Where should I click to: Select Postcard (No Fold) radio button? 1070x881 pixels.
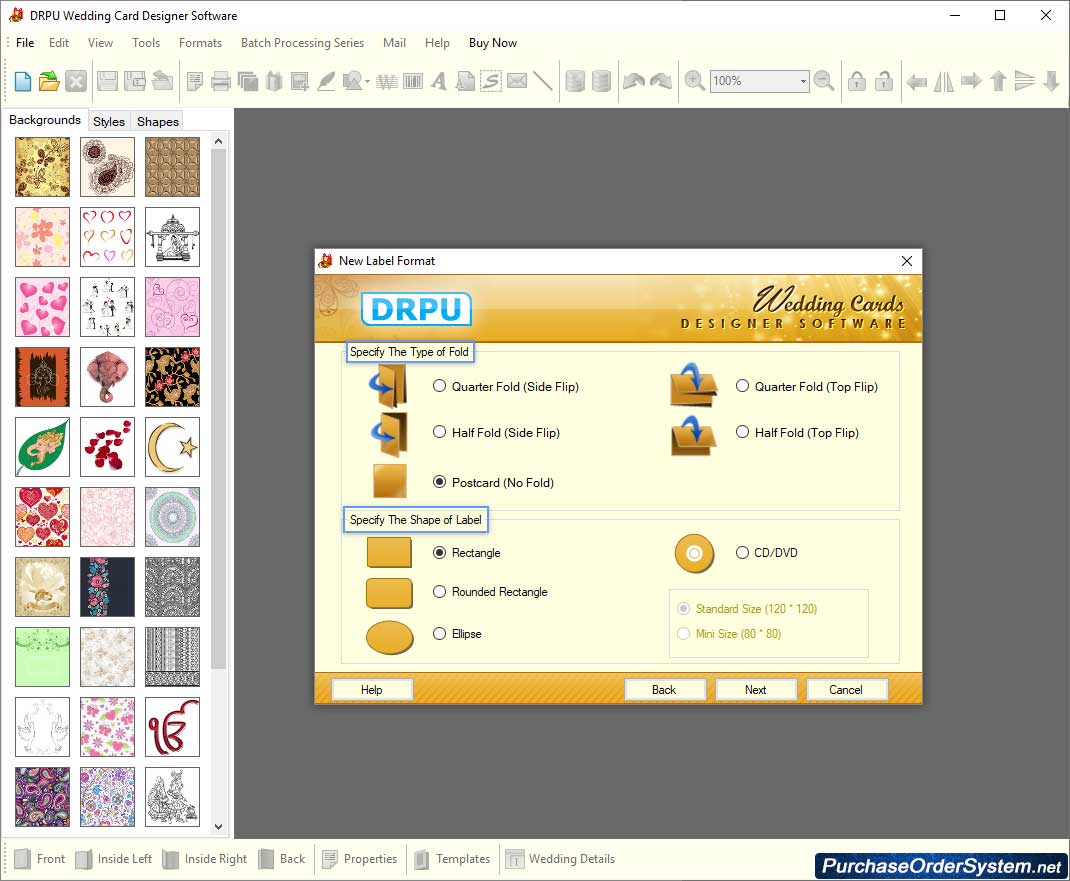[439, 482]
